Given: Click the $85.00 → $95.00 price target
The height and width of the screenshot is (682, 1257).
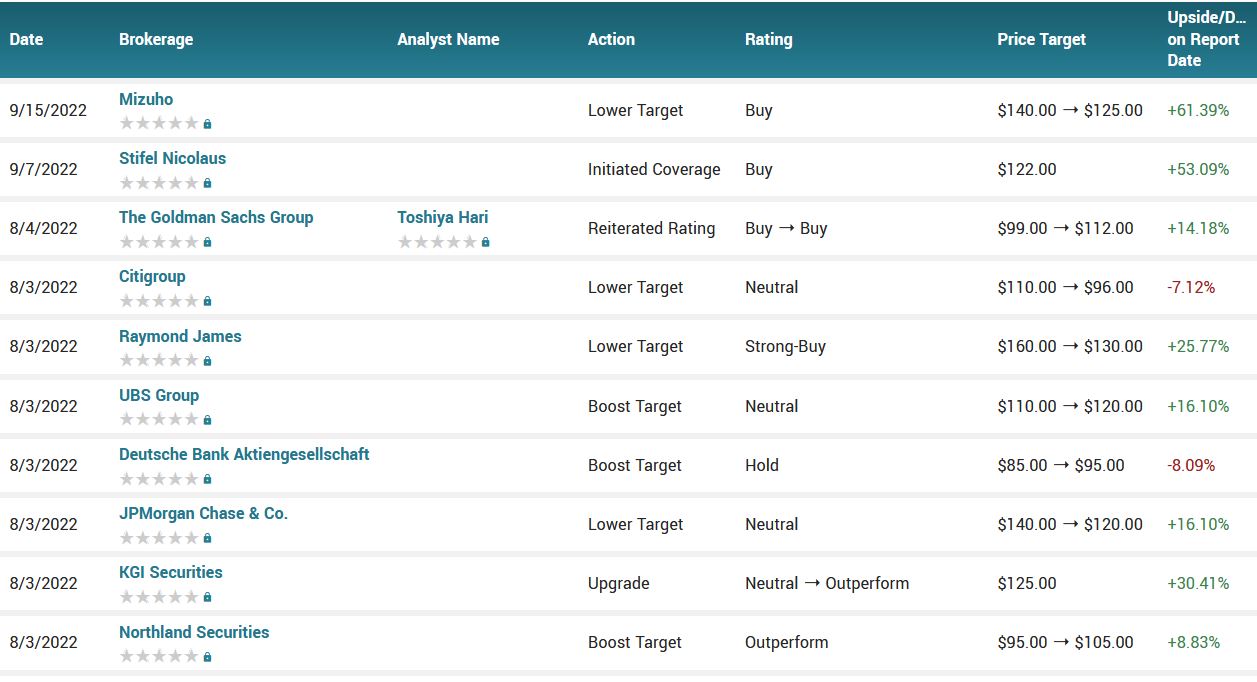Looking at the screenshot, I should (1061, 465).
